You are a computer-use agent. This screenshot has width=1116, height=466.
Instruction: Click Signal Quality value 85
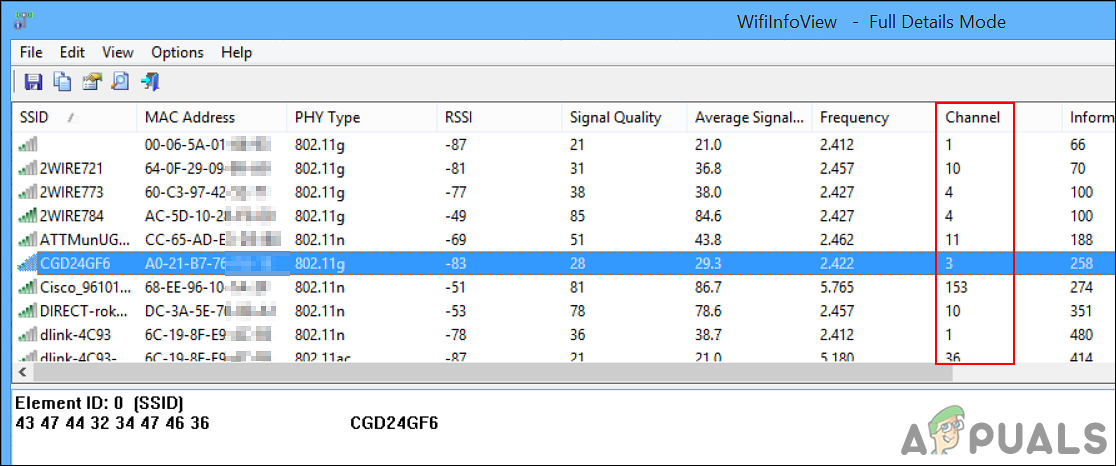(x=577, y=216)
